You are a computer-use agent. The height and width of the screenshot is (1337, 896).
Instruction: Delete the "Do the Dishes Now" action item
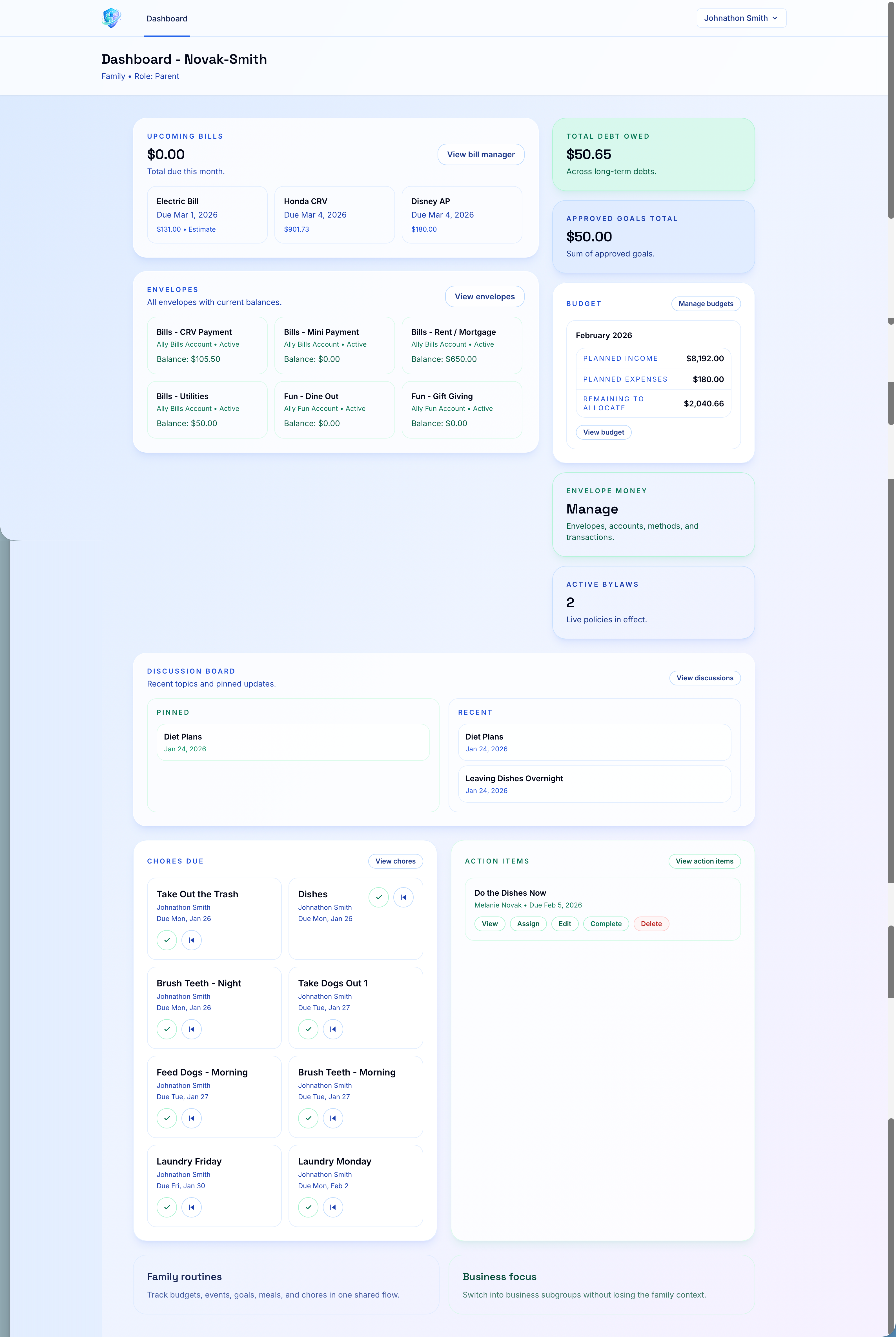[651, 924]
